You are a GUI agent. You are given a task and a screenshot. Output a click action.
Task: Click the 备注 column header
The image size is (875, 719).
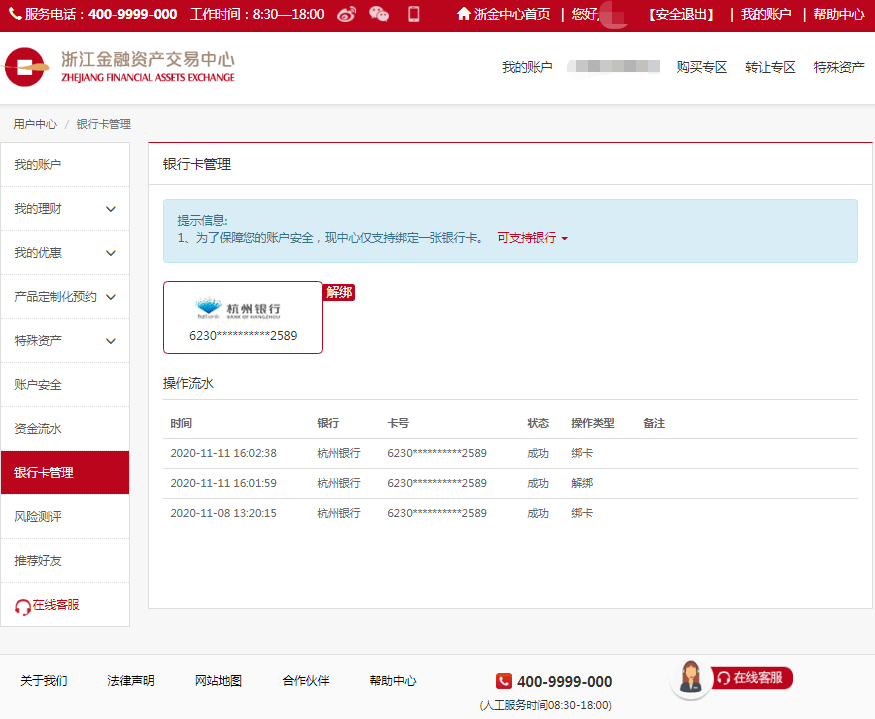[654, 423]
